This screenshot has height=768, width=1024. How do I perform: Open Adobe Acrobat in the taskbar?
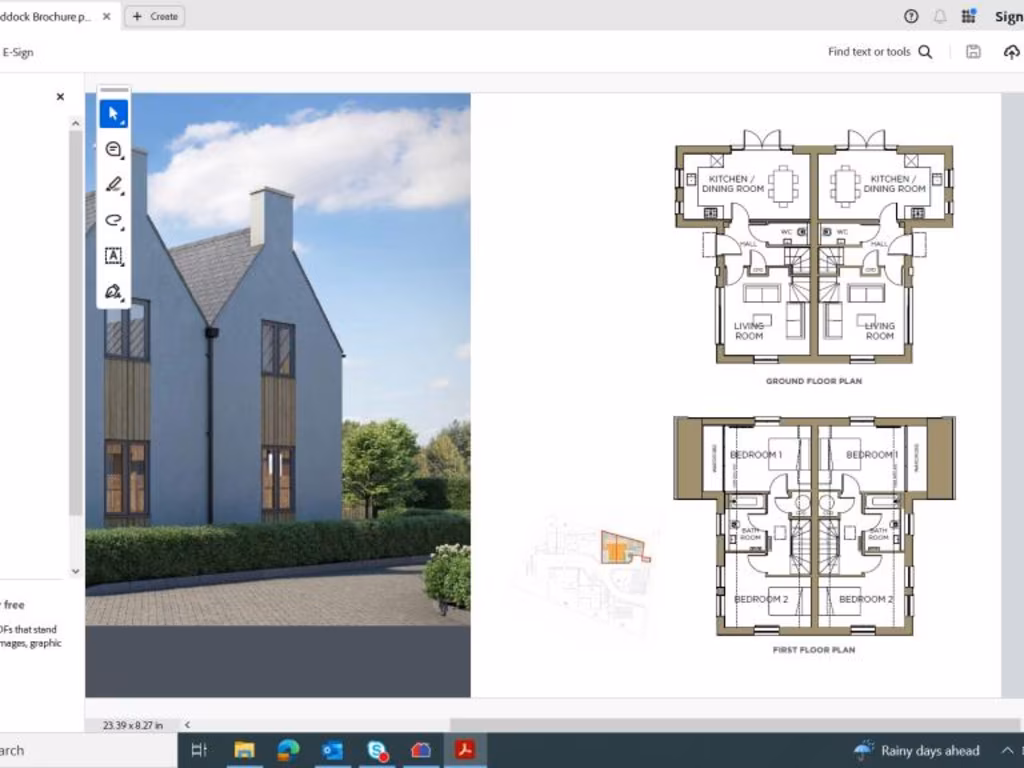[x=464, y=750]
